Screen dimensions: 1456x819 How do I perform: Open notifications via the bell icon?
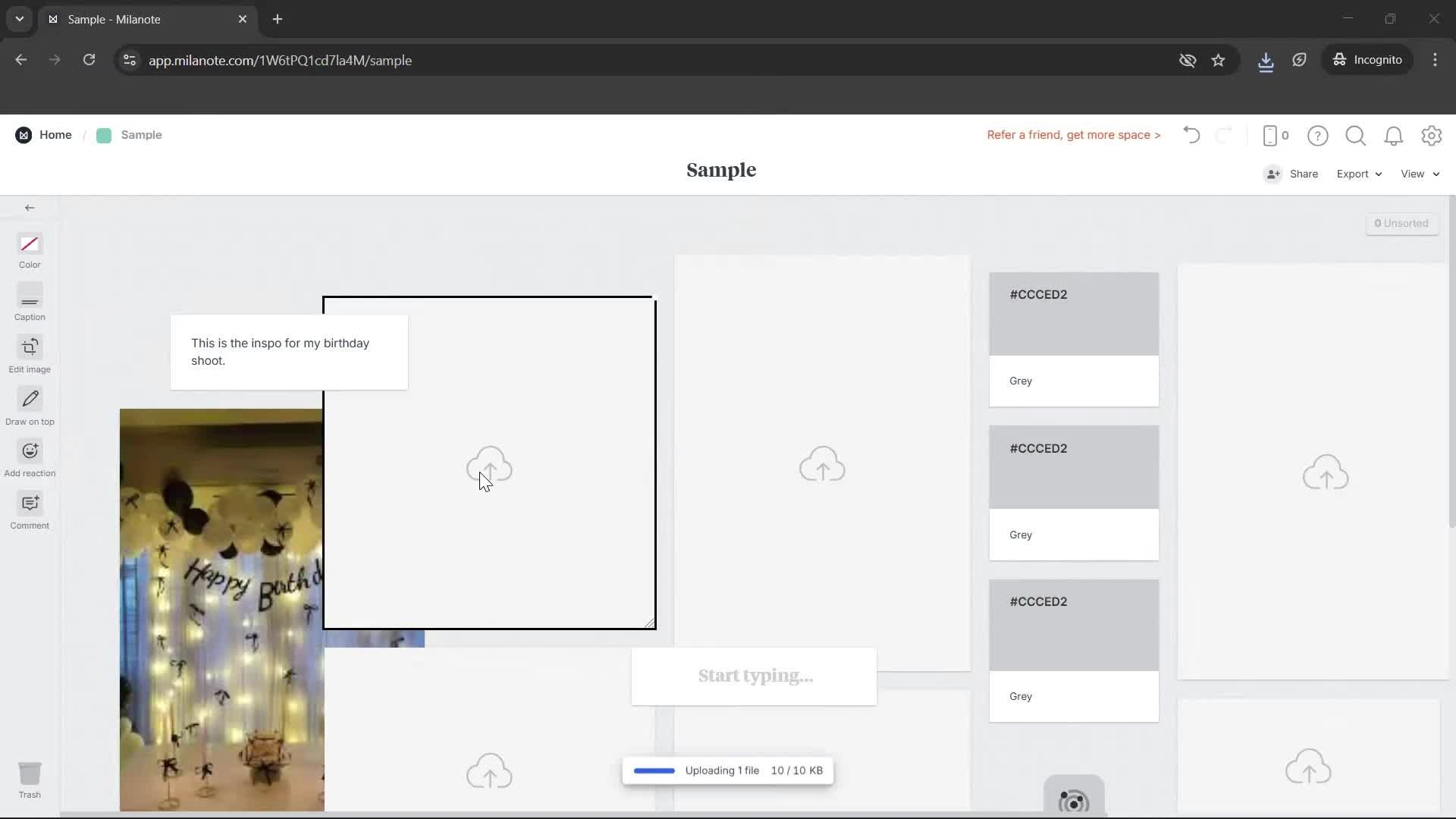[1394, 136]
